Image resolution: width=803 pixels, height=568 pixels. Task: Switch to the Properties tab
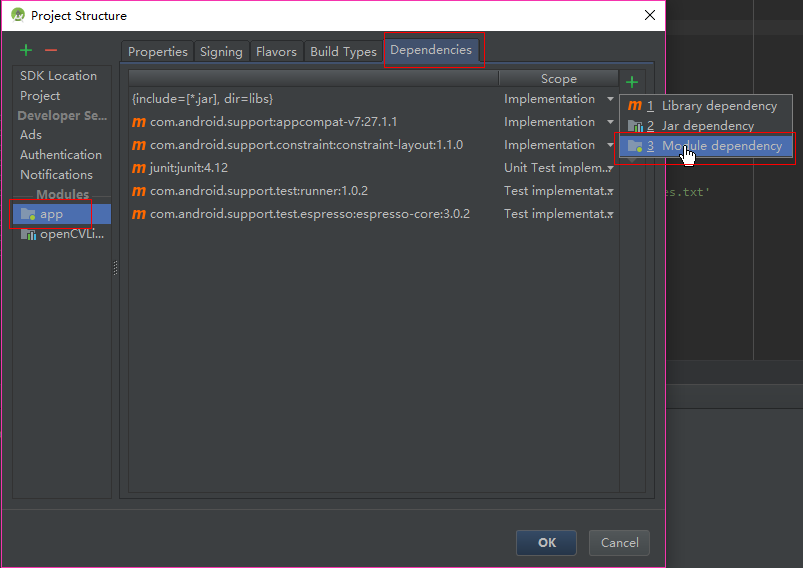coord(158,52)
